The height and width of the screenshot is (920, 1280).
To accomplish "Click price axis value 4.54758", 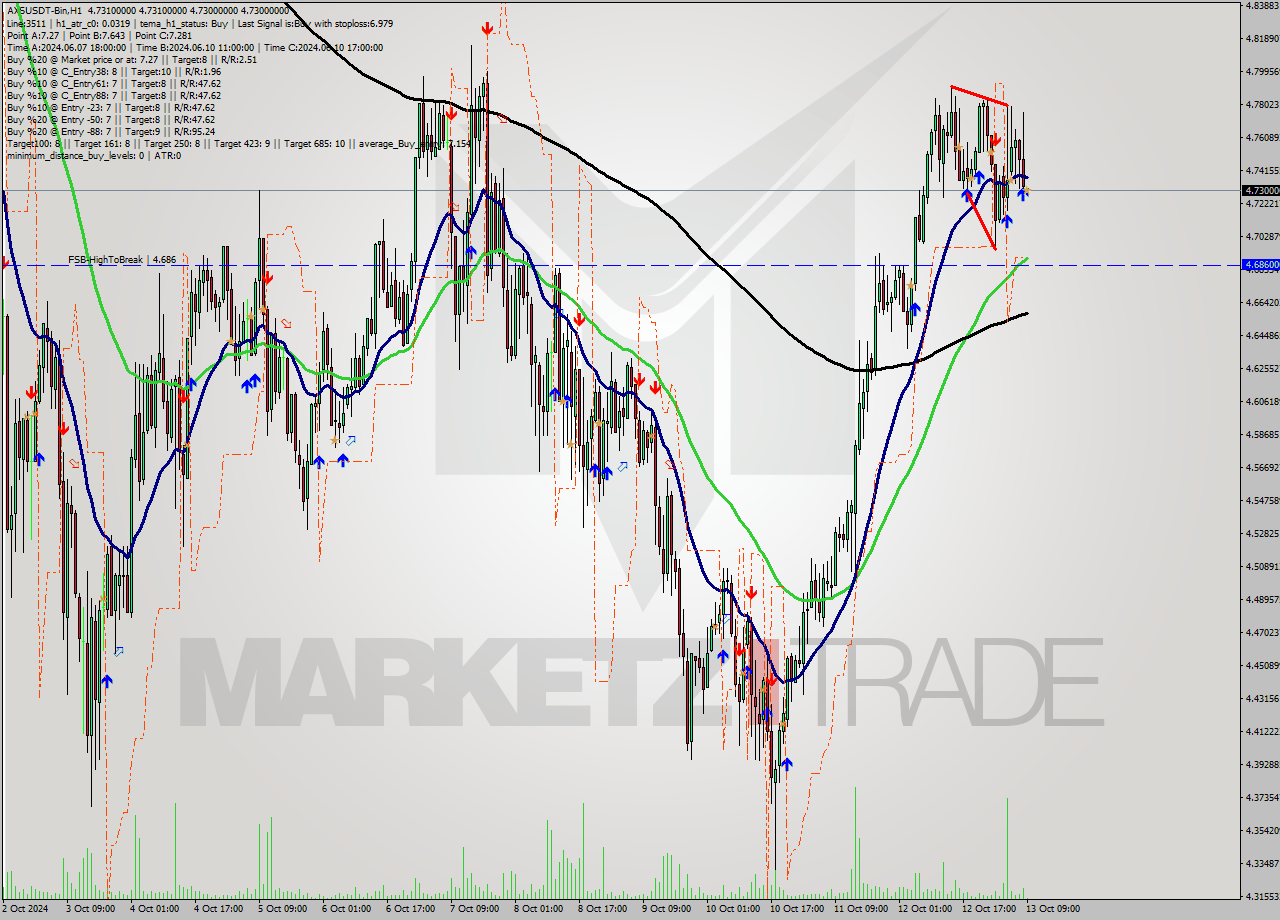I will (x=1262, y=500).
